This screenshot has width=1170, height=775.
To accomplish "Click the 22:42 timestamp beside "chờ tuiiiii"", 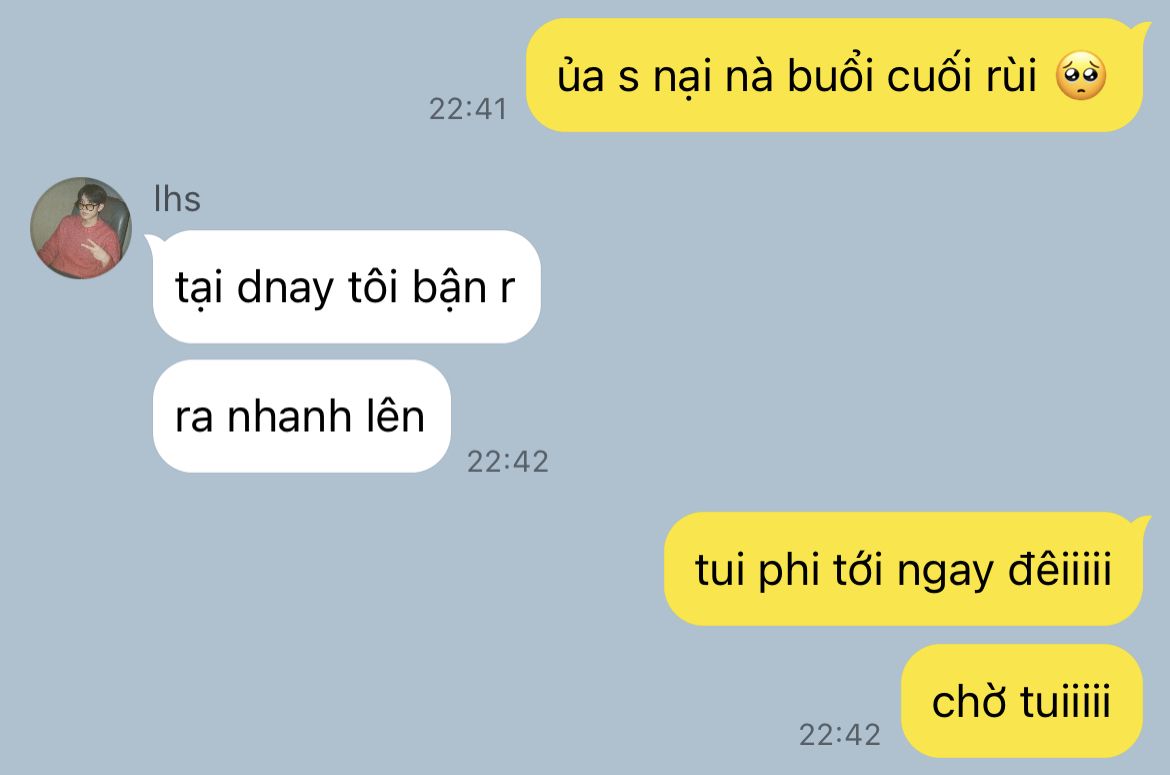I will click(839, 735).
